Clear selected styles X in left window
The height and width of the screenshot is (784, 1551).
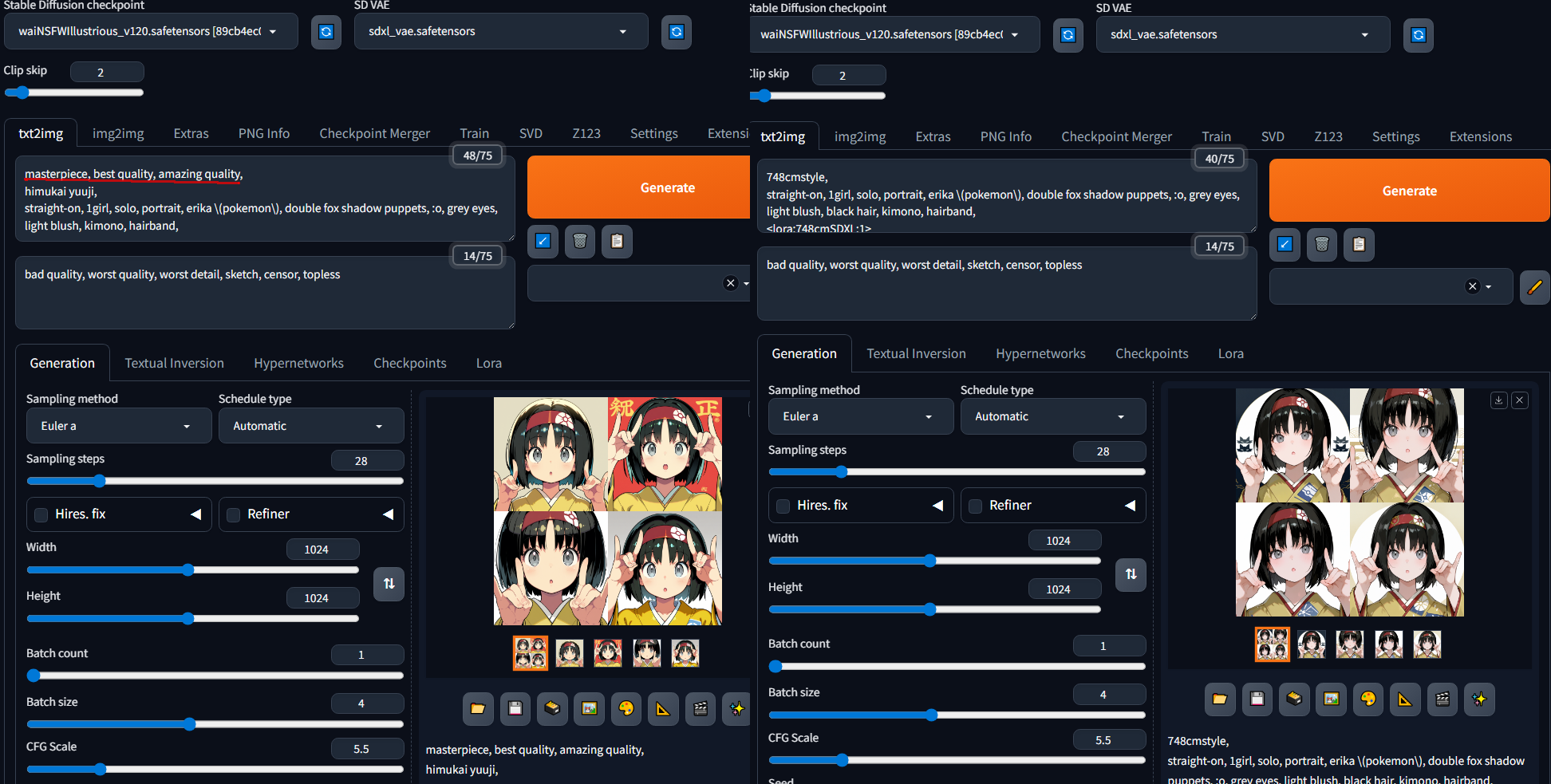click(730, 283)
